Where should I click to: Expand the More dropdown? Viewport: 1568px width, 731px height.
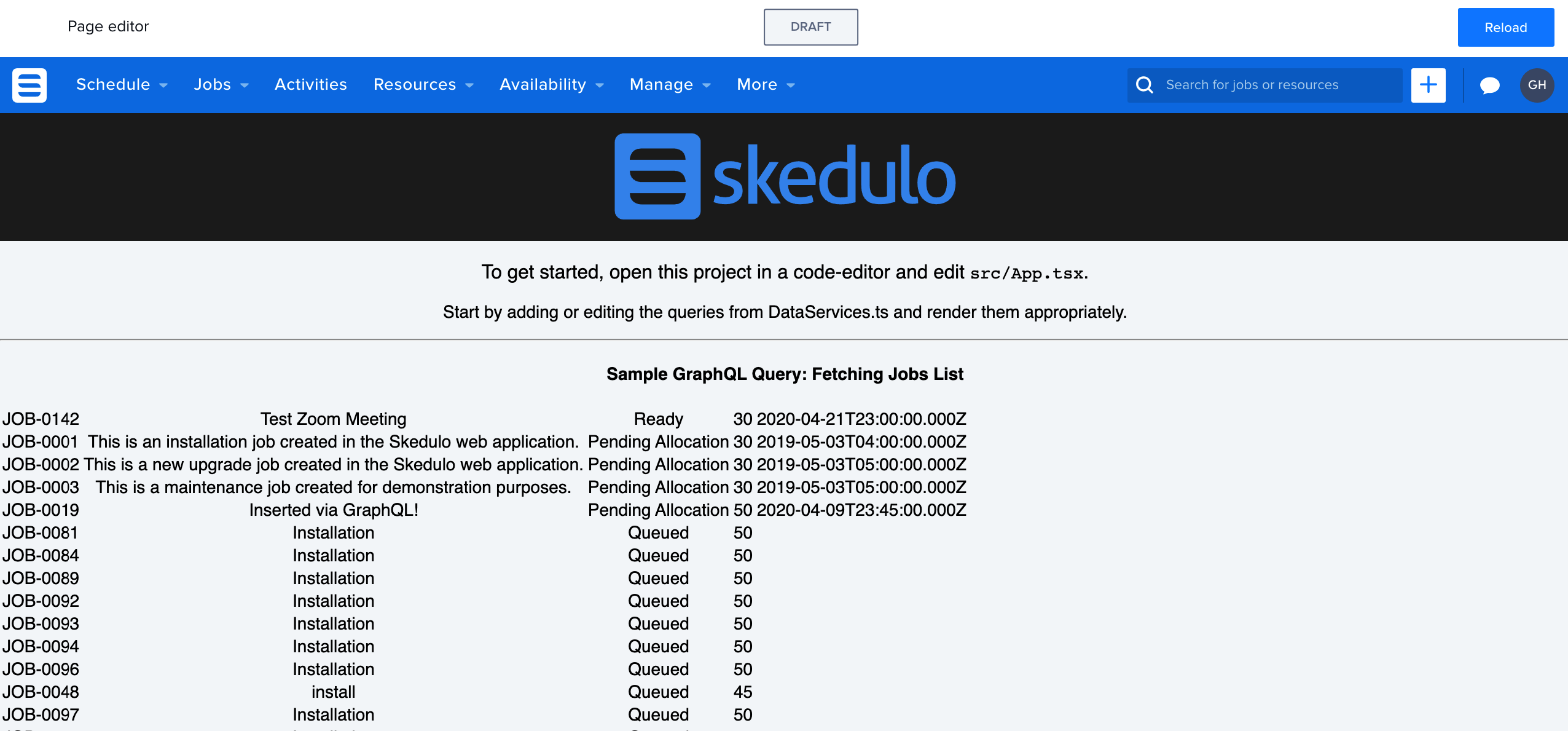point(766,85)
